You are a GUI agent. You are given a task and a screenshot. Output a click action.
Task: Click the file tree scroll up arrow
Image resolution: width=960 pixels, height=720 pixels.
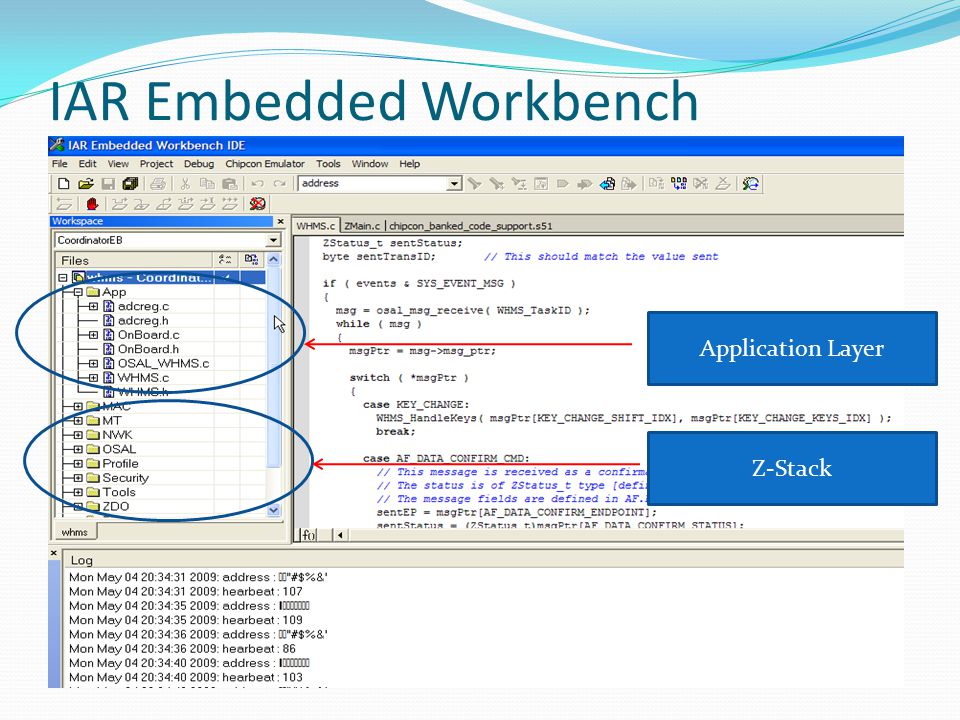[274, 260]
